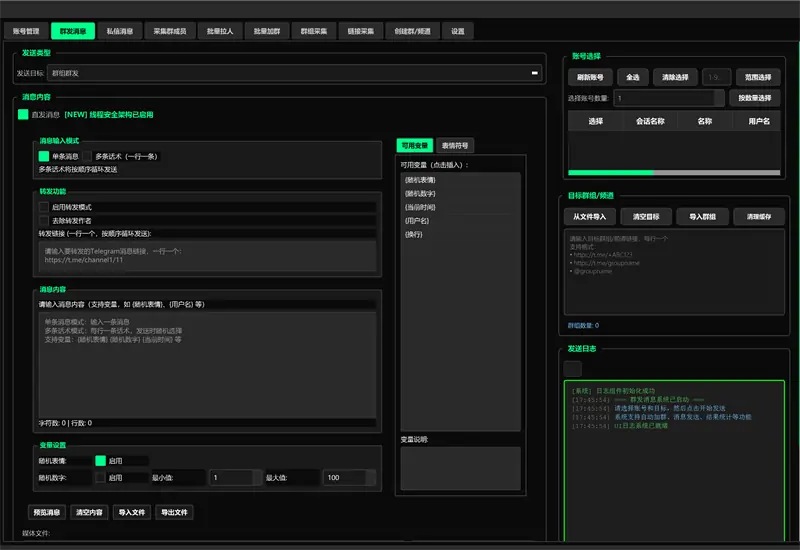Switch to the 表情符号 variable tab
800x550 pixels.
point(455,145)
